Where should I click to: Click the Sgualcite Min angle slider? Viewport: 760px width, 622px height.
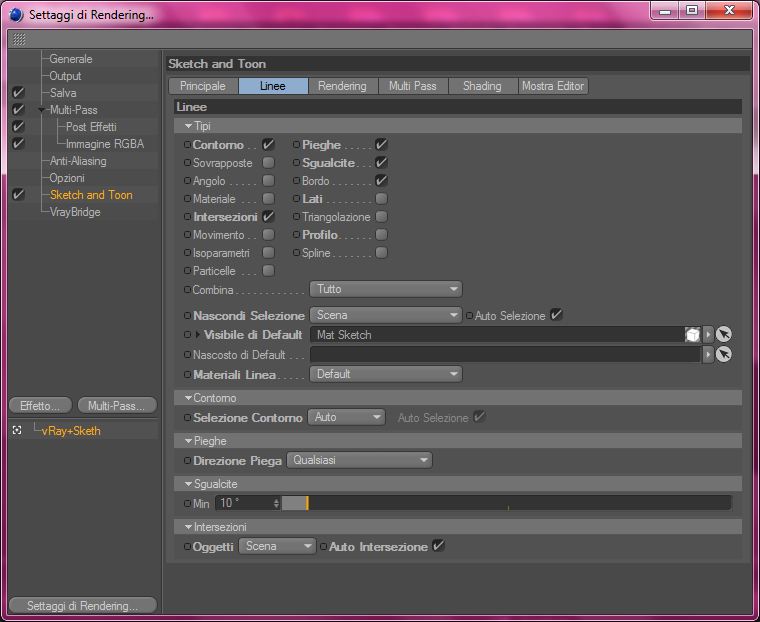[507, 503]
